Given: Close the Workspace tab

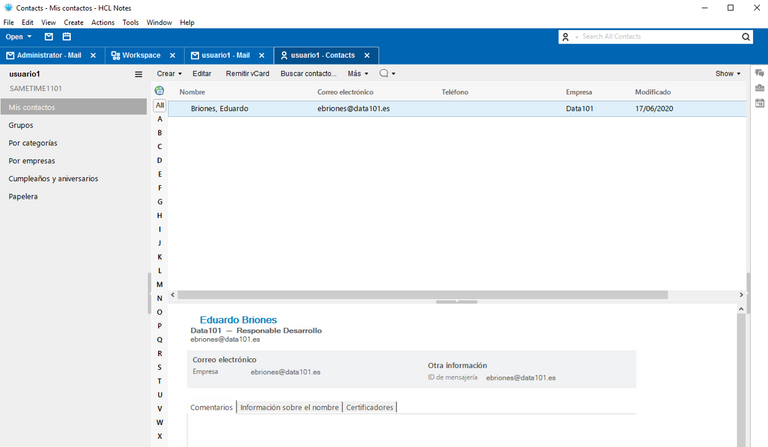Looking at the screenshot, I should coord(172,55).
